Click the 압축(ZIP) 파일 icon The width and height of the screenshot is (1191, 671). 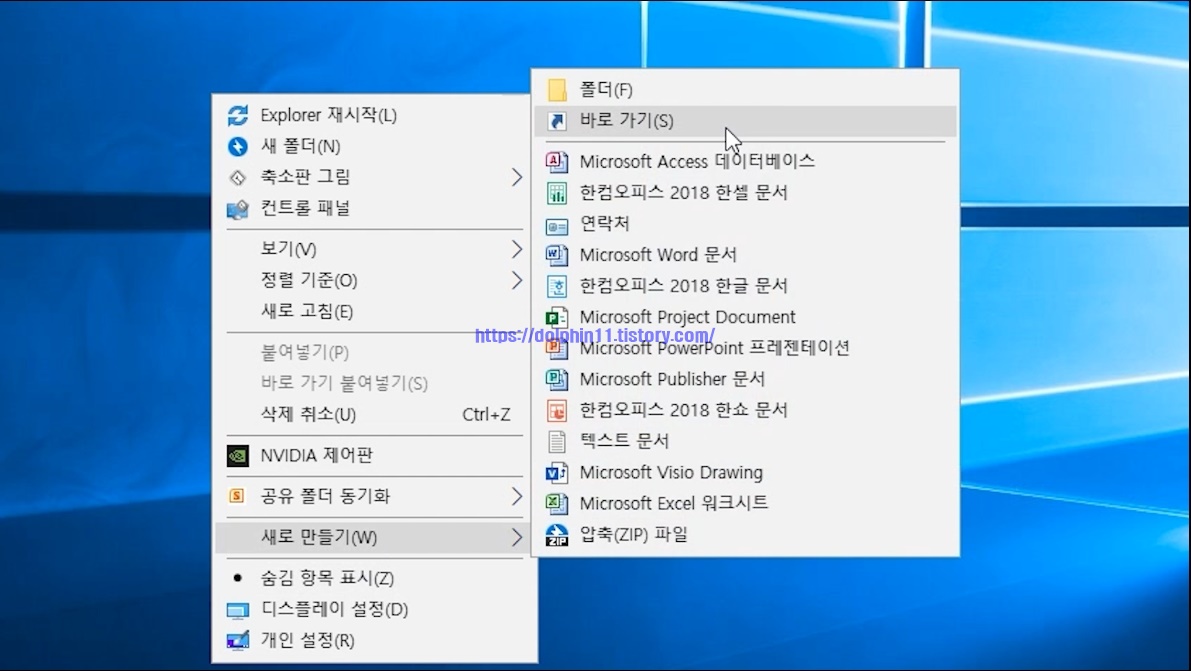557,534
